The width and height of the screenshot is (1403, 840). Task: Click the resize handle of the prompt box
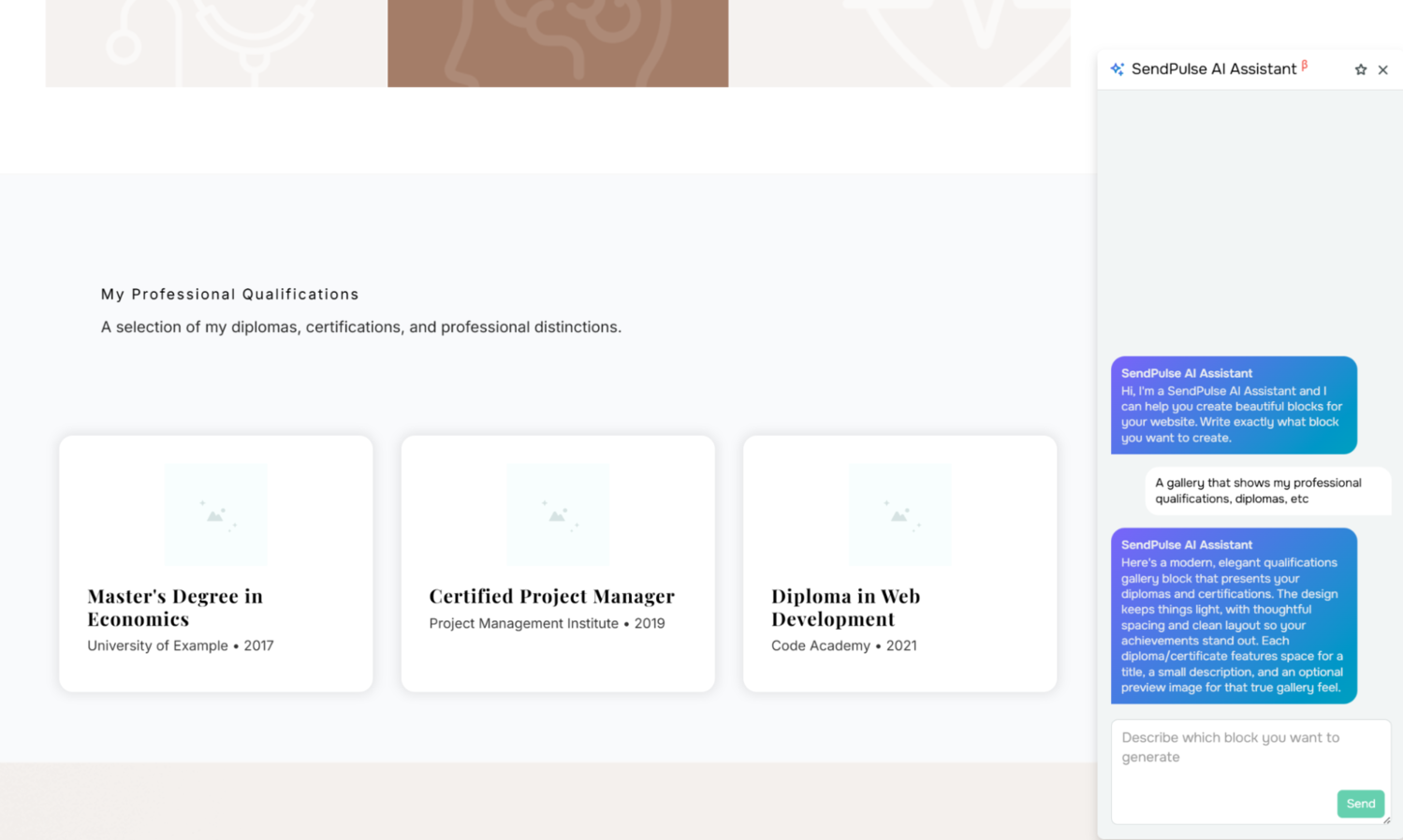(1386, 820)
